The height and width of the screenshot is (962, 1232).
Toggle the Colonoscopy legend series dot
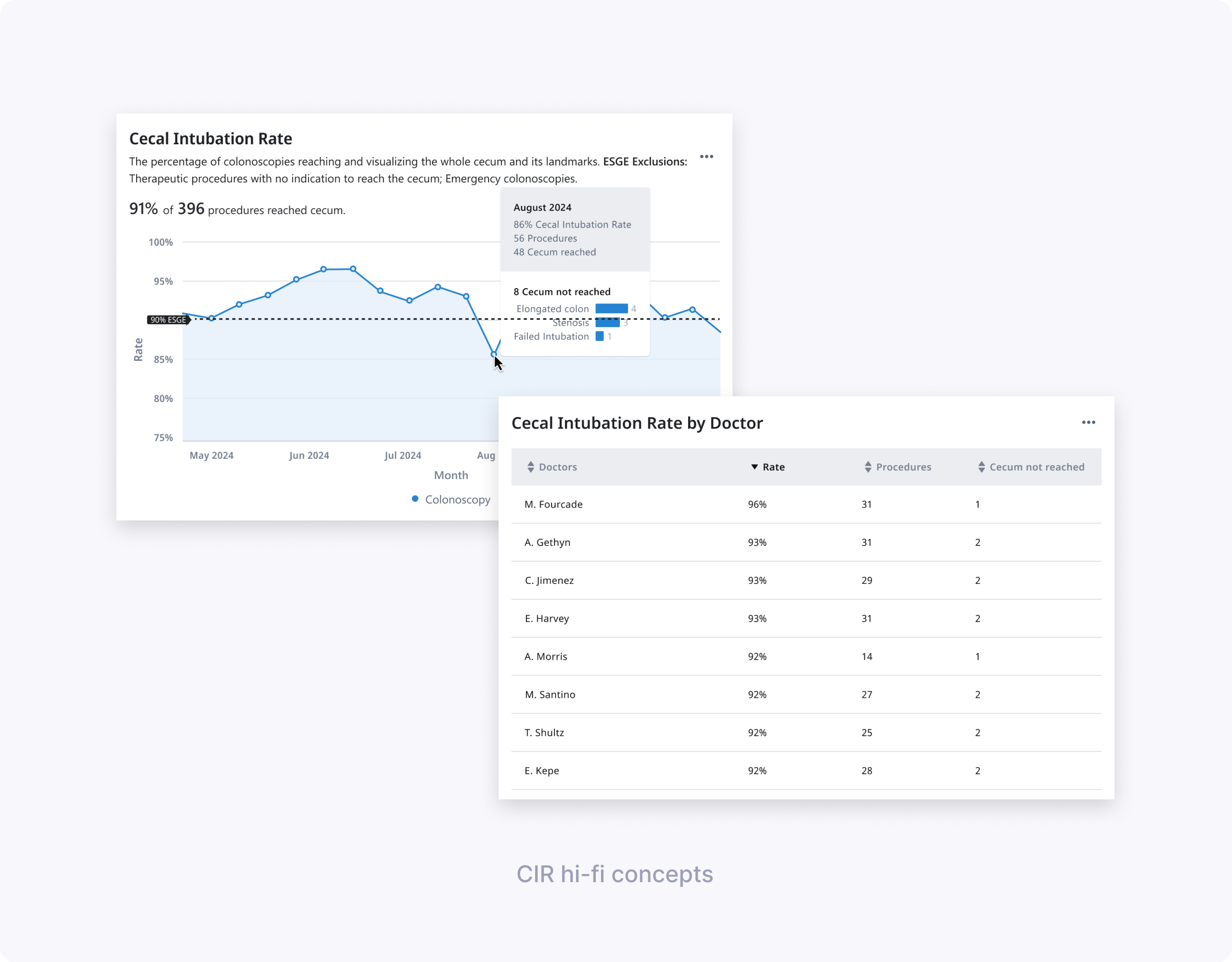(x=415, y=499)
